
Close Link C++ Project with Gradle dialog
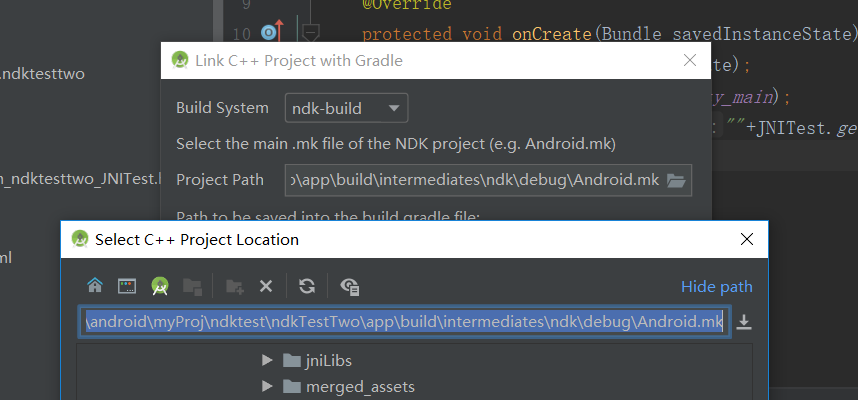[x=690, y=60]
